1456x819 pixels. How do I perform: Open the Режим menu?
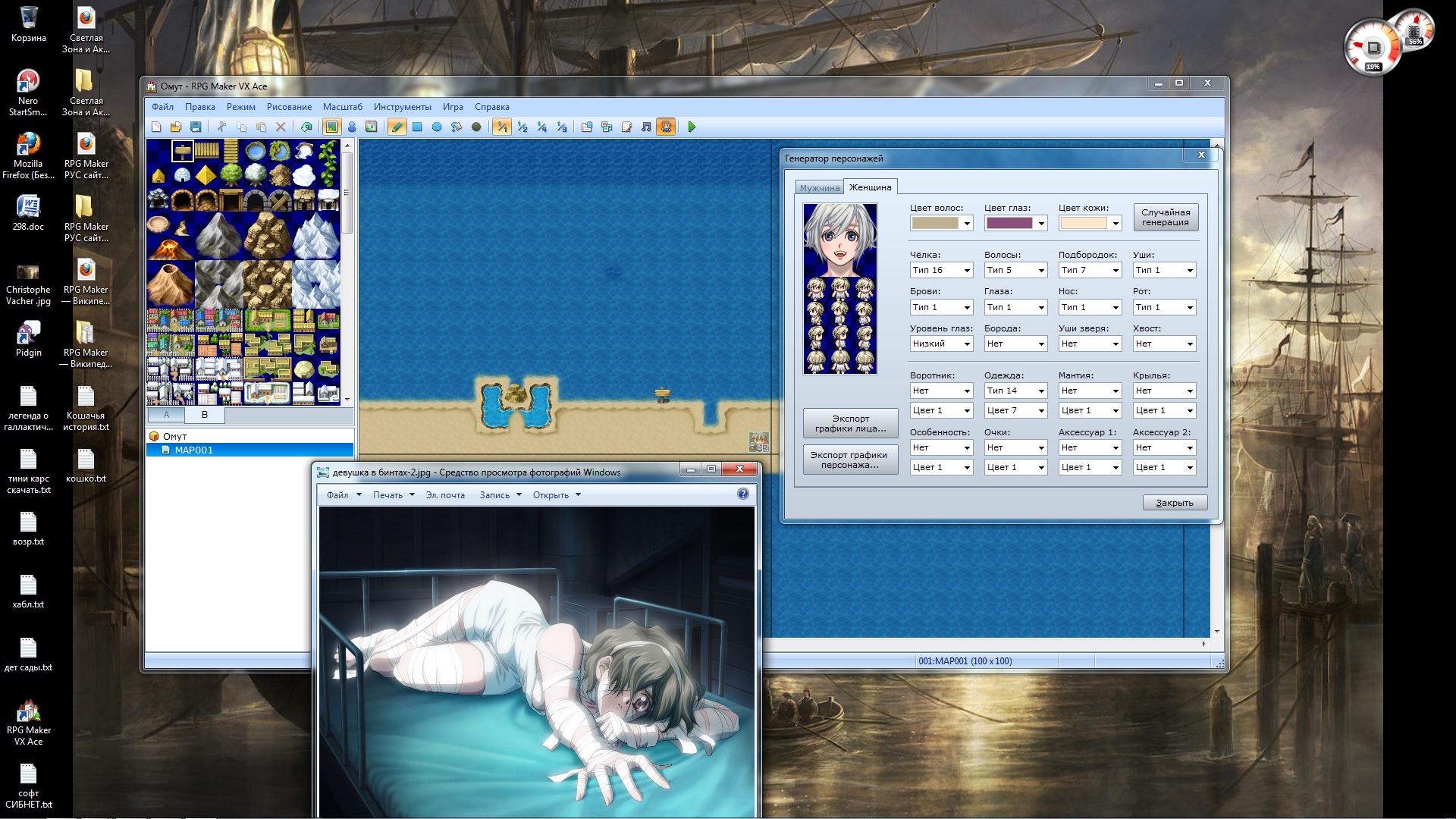pos(240,107)
